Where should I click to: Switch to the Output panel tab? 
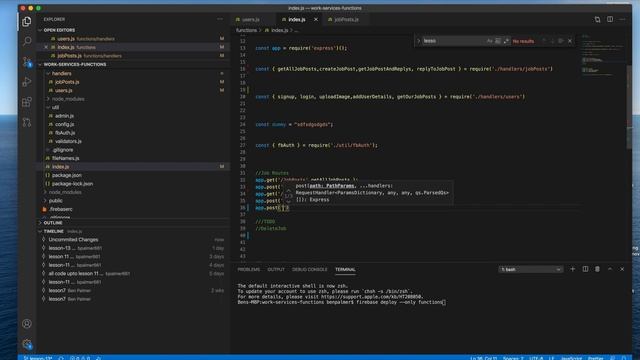(x=276, y=269)
